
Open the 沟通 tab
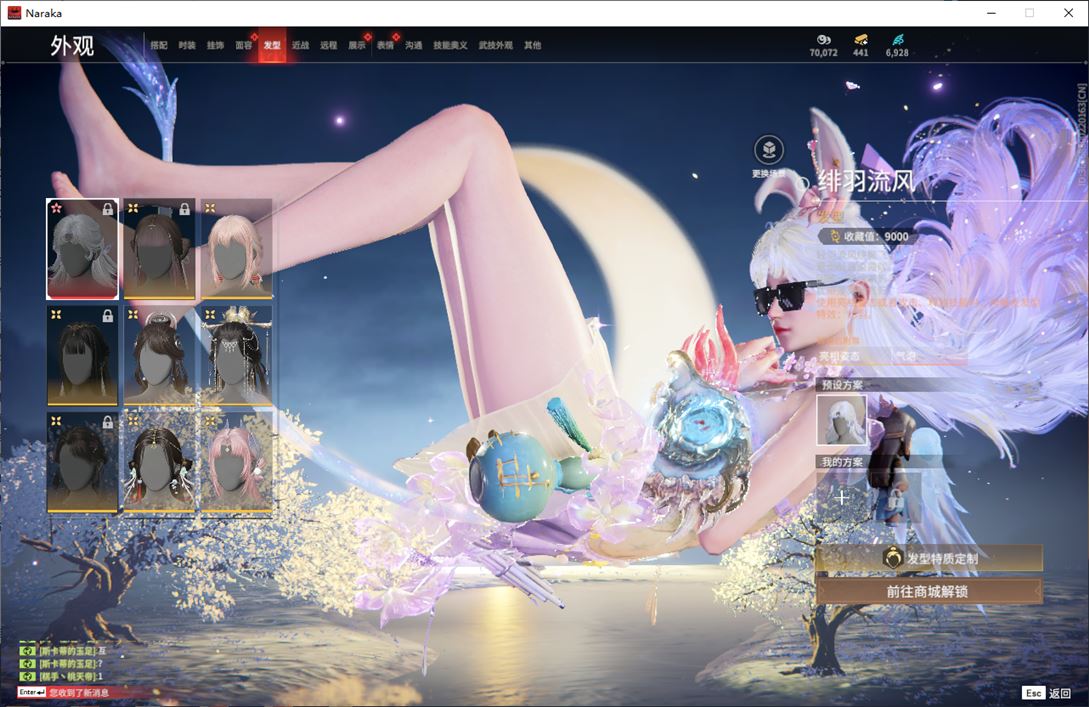coord(414,45)
